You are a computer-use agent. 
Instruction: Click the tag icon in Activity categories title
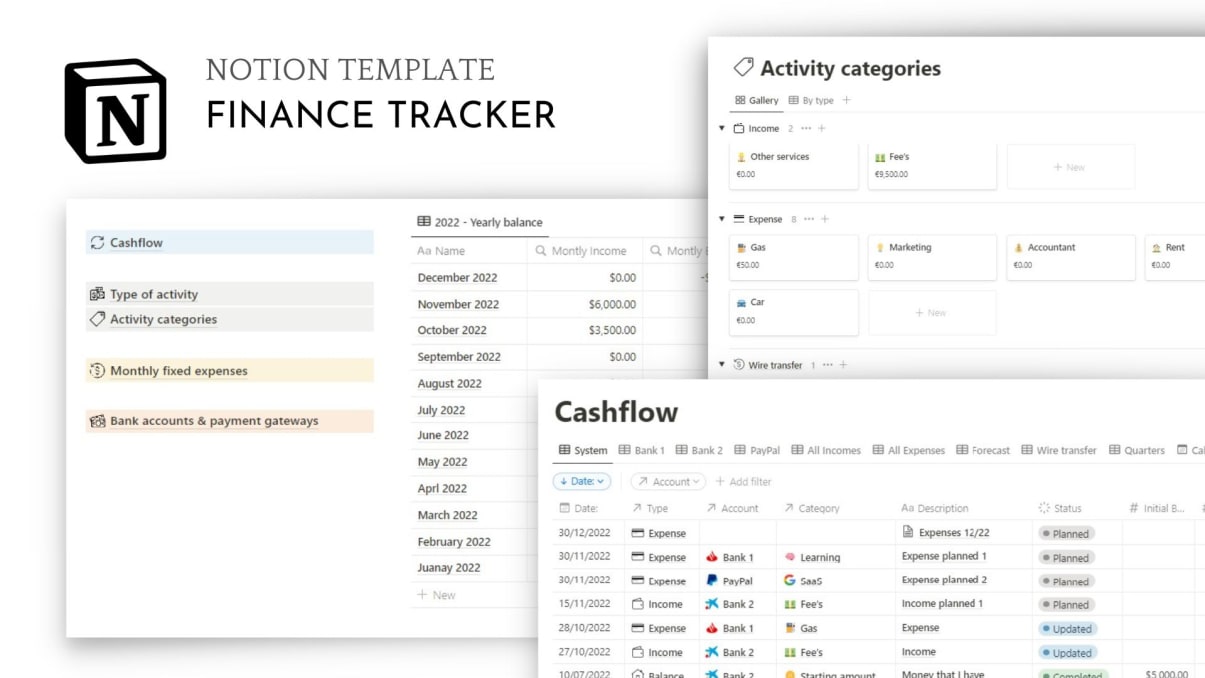point(743,67)
